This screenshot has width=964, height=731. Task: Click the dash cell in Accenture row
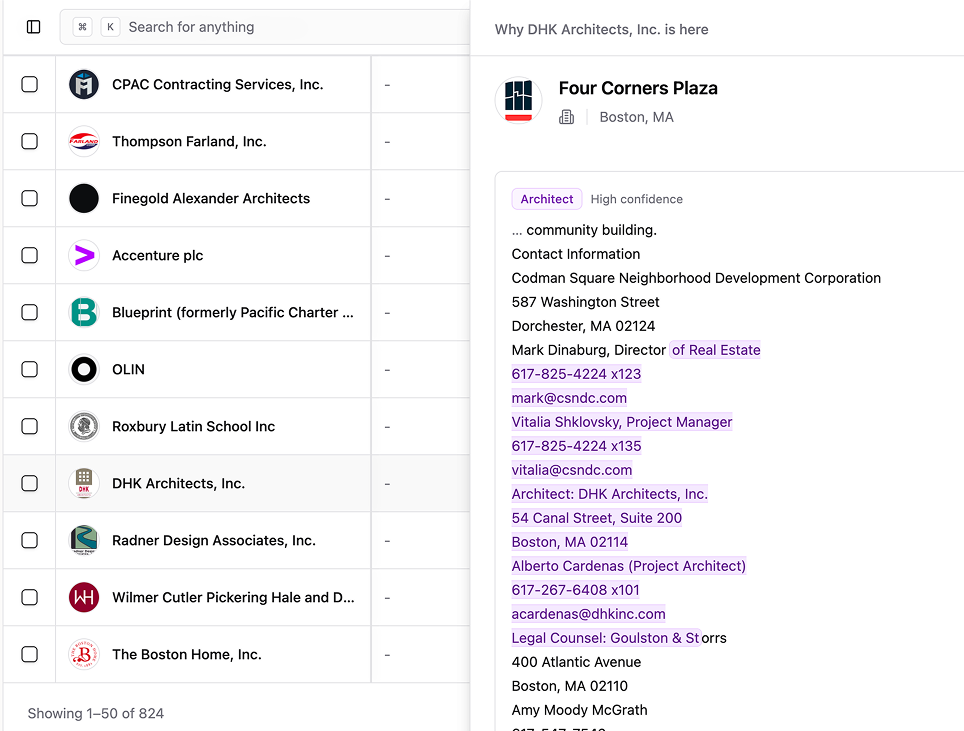387,256
